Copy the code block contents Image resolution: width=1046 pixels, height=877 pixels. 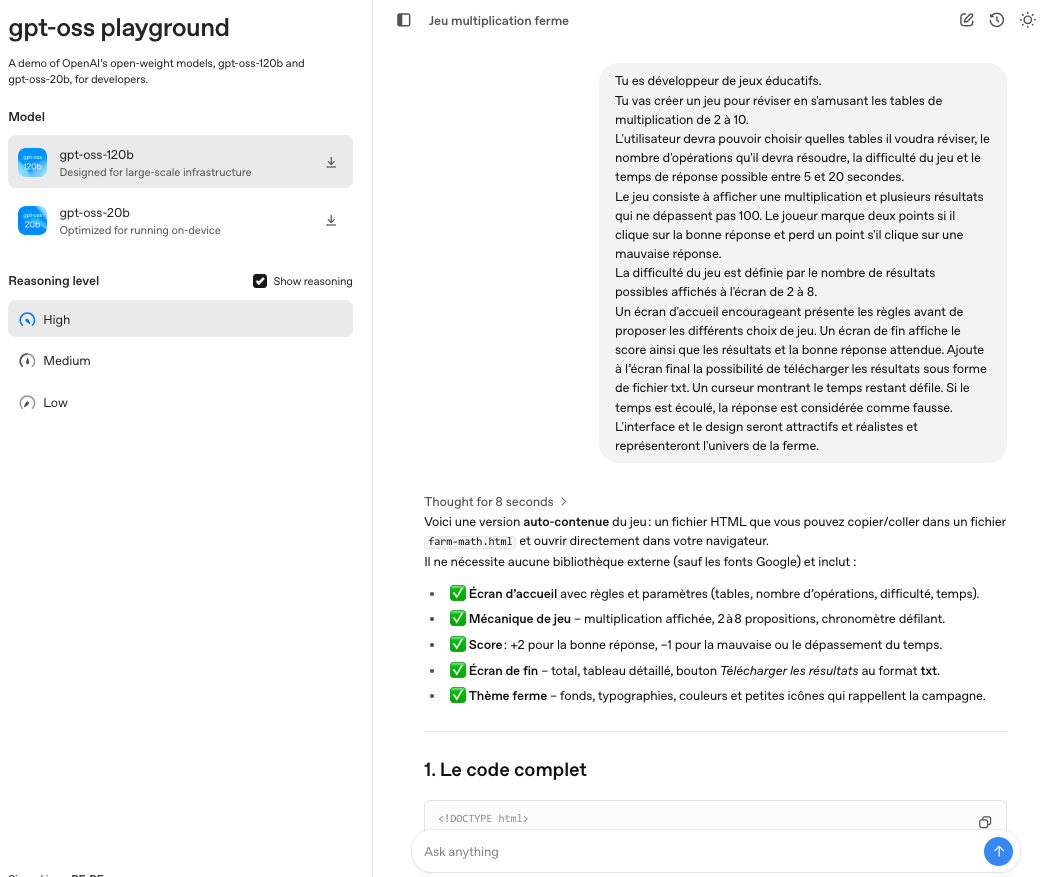pyautogui.click(x=985, y=822)
